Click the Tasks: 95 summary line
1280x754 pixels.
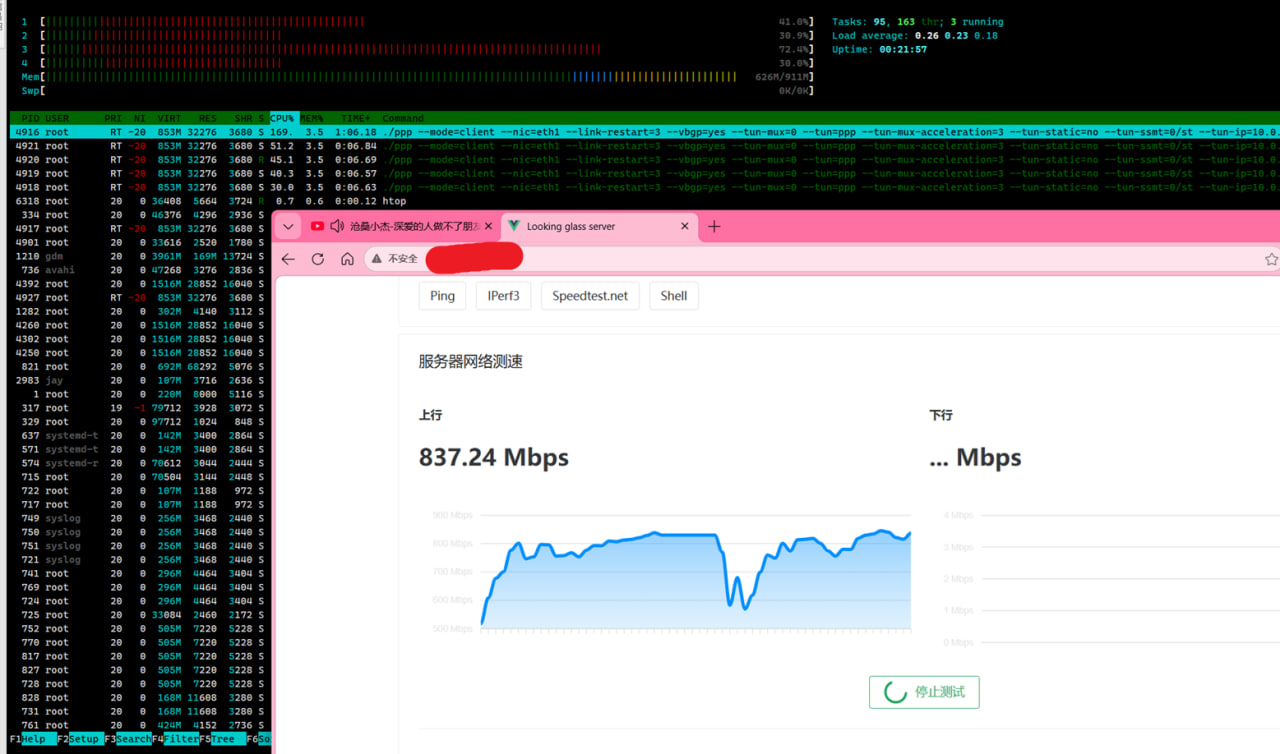pyautogui.click(x=918, y=22)
